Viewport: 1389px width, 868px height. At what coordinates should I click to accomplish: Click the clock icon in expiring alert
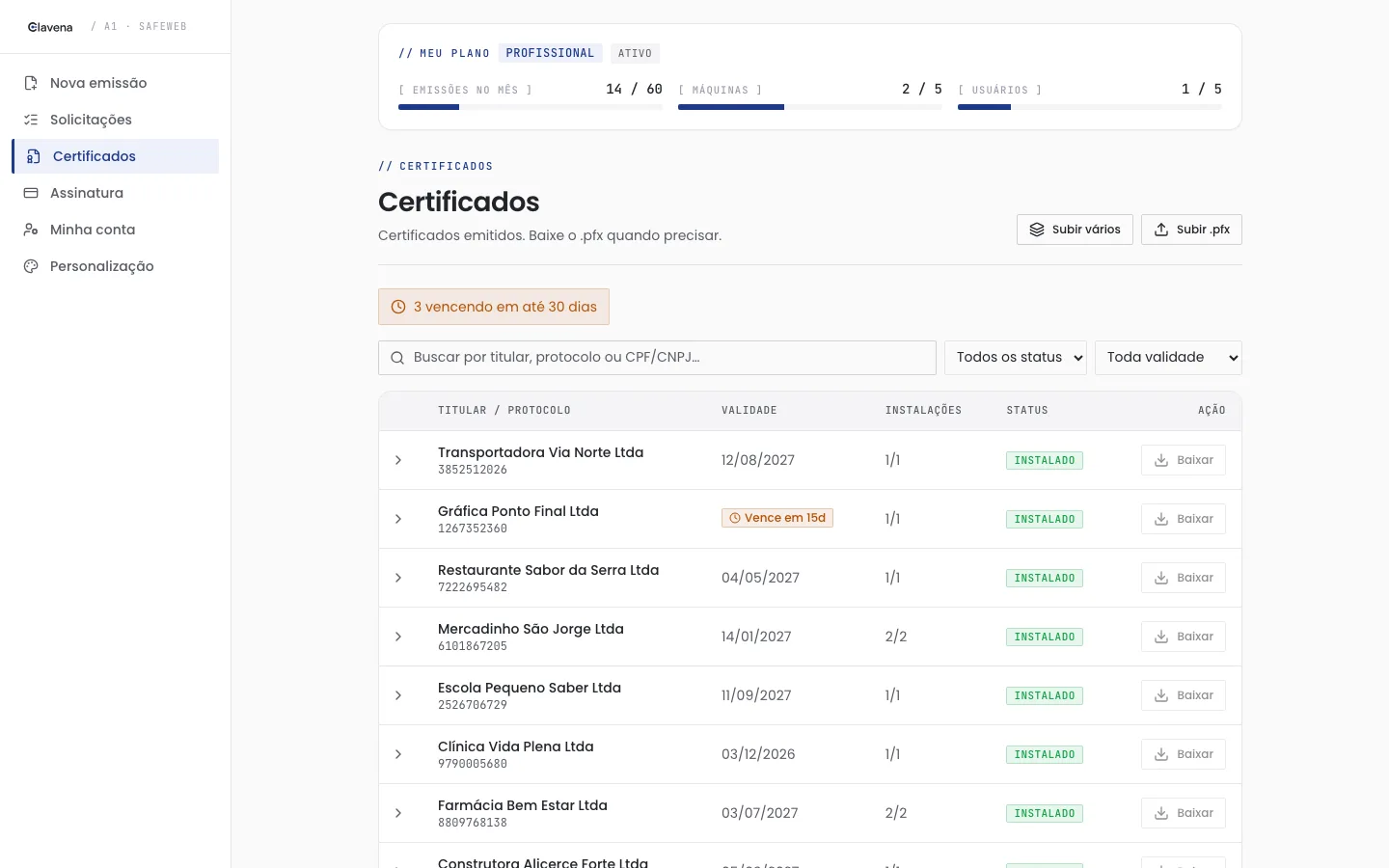(398, 307)
